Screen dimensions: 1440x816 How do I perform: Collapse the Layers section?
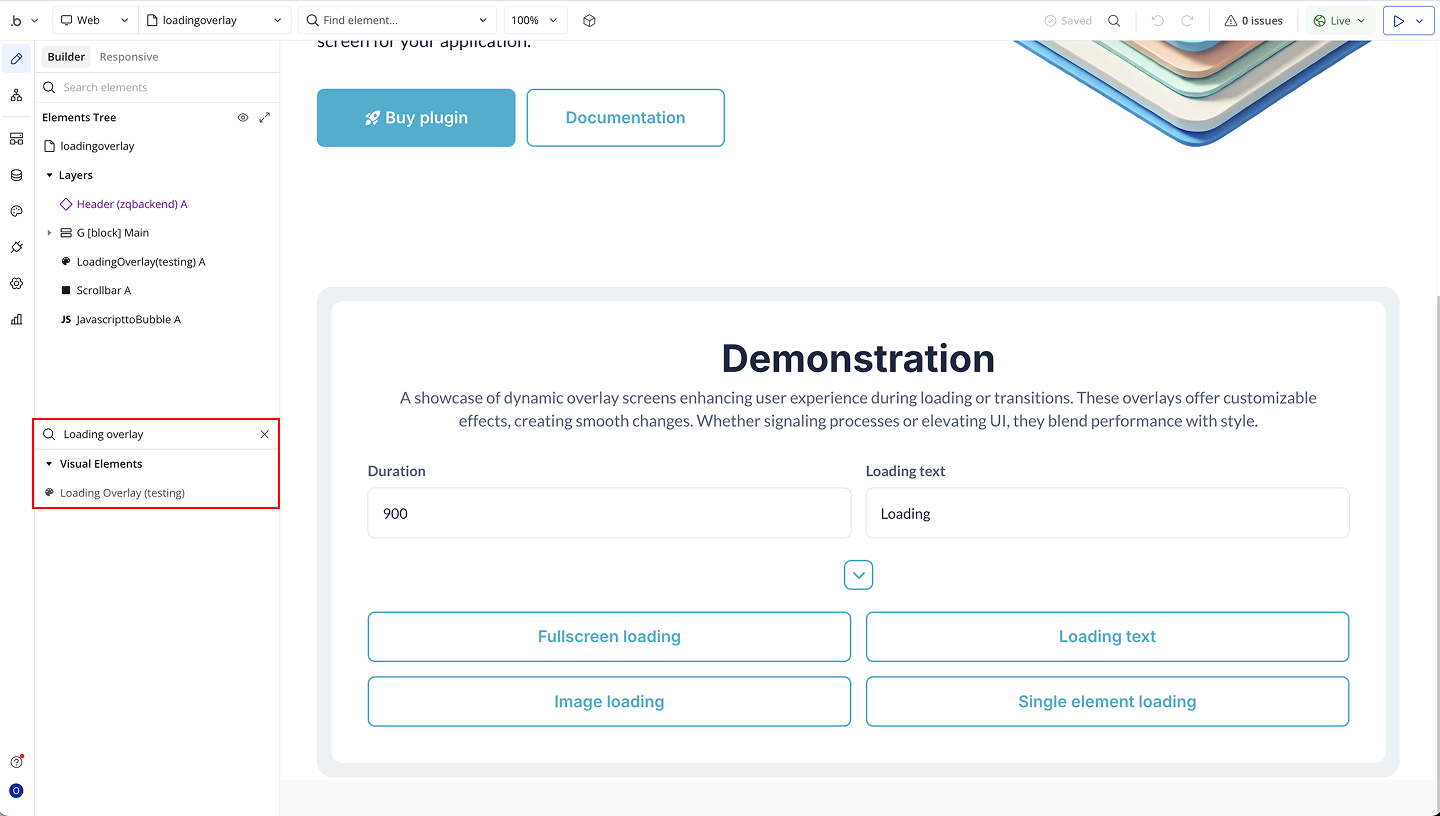pyautogui.click(x=50, y=175)
